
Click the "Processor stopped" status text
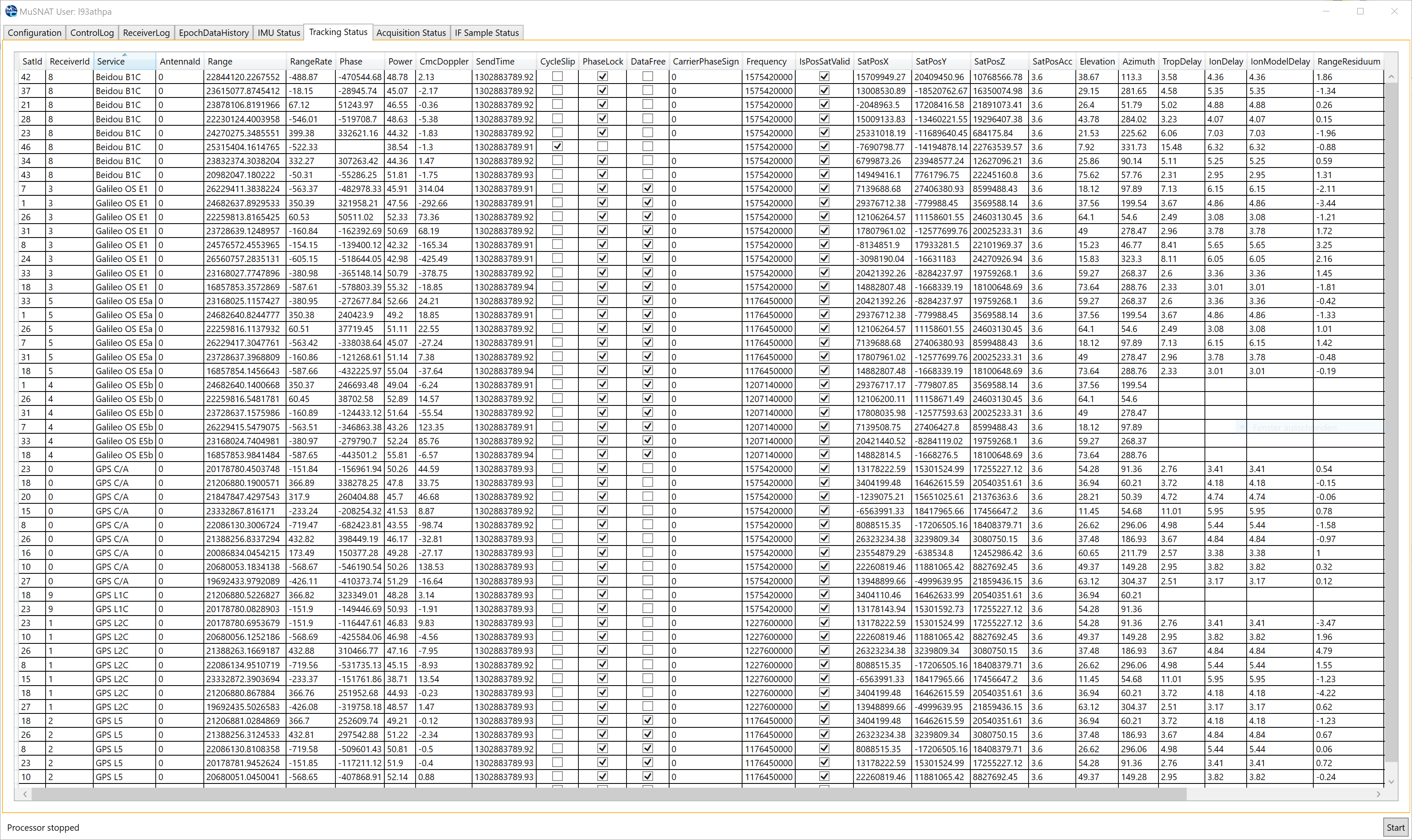tap(43, 827)
